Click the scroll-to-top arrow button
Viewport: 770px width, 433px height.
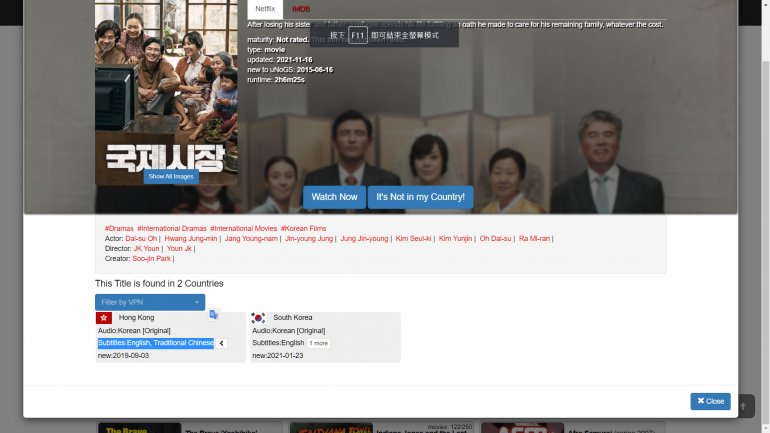click(x=745, y=406)
